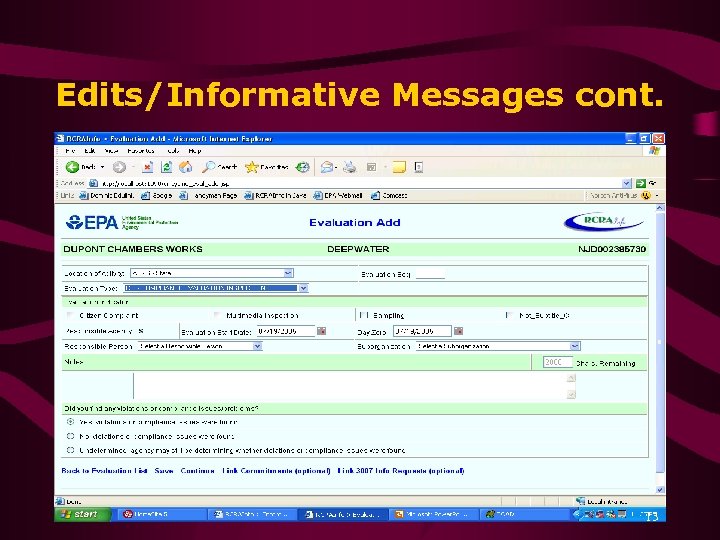Open the Search magnifier in toolbar
The height and width of the screenshot is (540, 720).
[x=219, y=167]
